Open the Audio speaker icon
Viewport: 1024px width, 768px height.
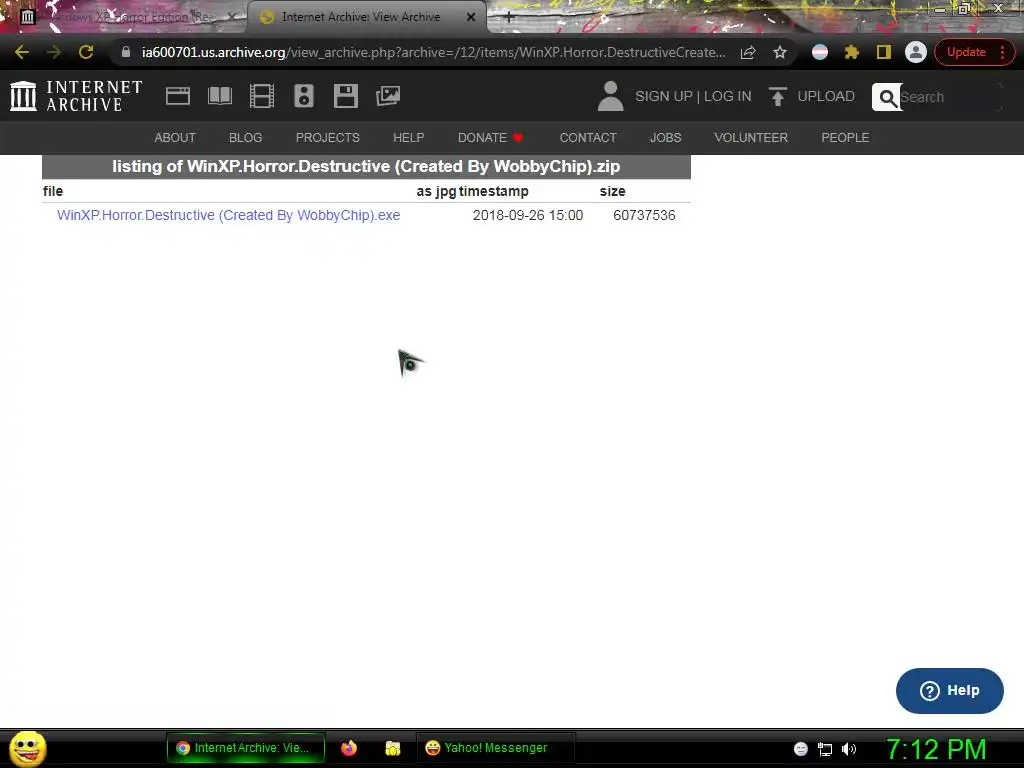[304, 96]
